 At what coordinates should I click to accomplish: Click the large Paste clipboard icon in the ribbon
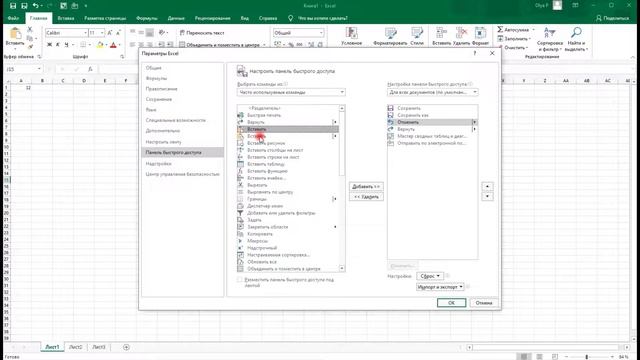(x=15, y=33)
